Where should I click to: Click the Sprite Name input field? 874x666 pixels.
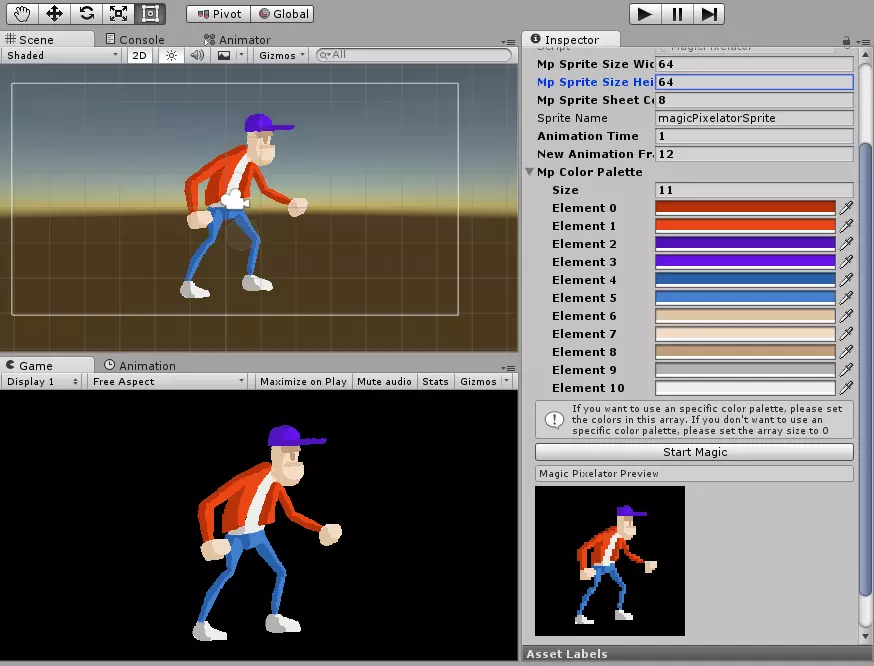(754, 118)
